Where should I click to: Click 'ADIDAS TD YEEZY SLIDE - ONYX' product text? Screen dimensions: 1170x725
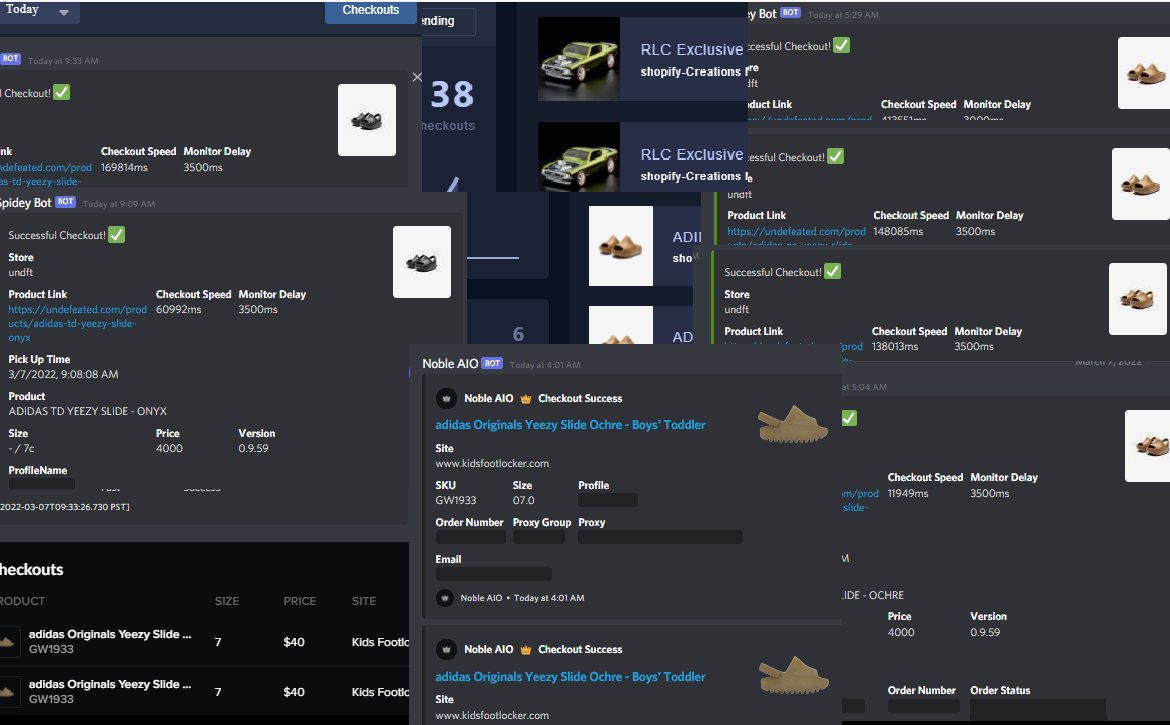87,411
